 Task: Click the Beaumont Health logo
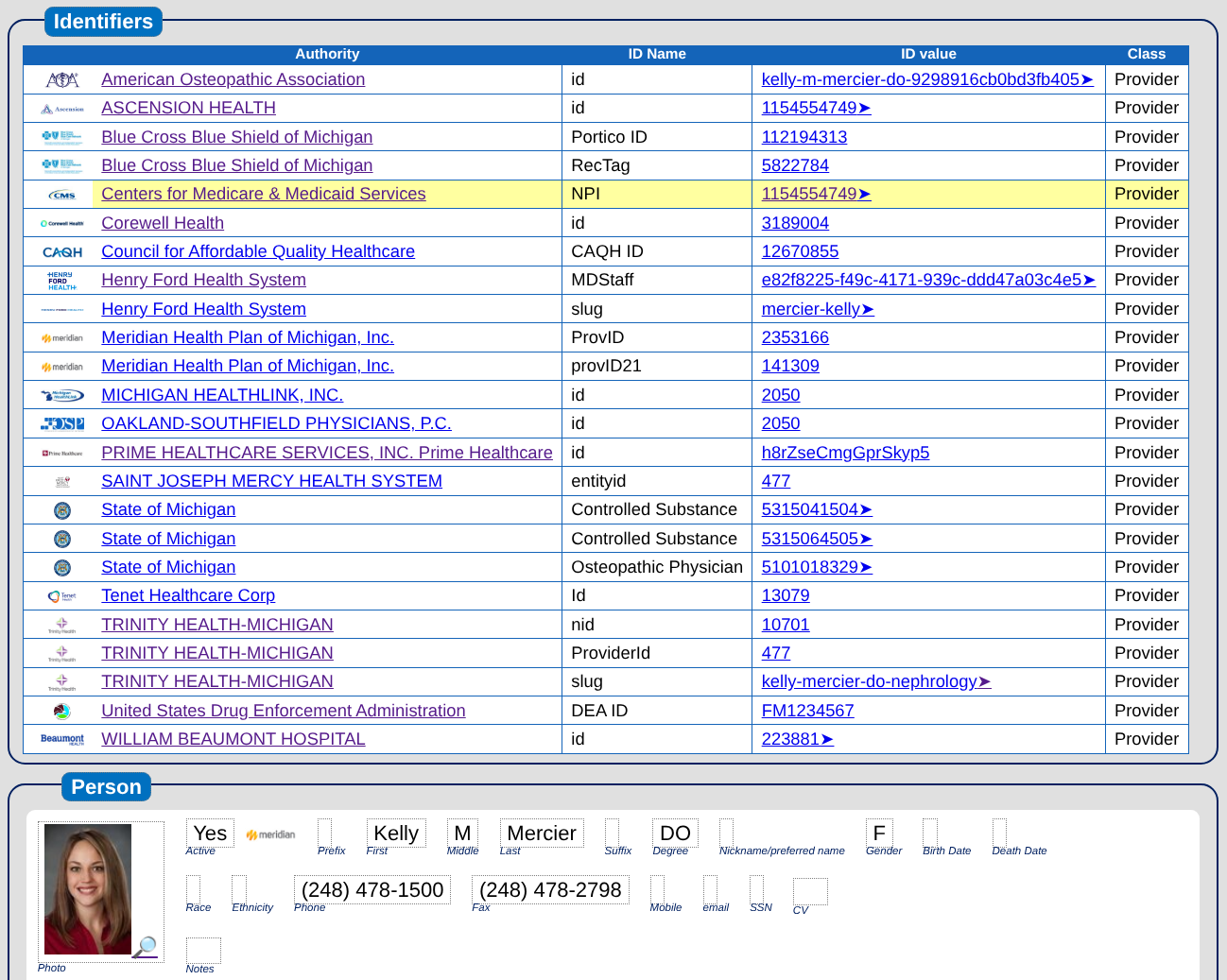coord(62,739)
